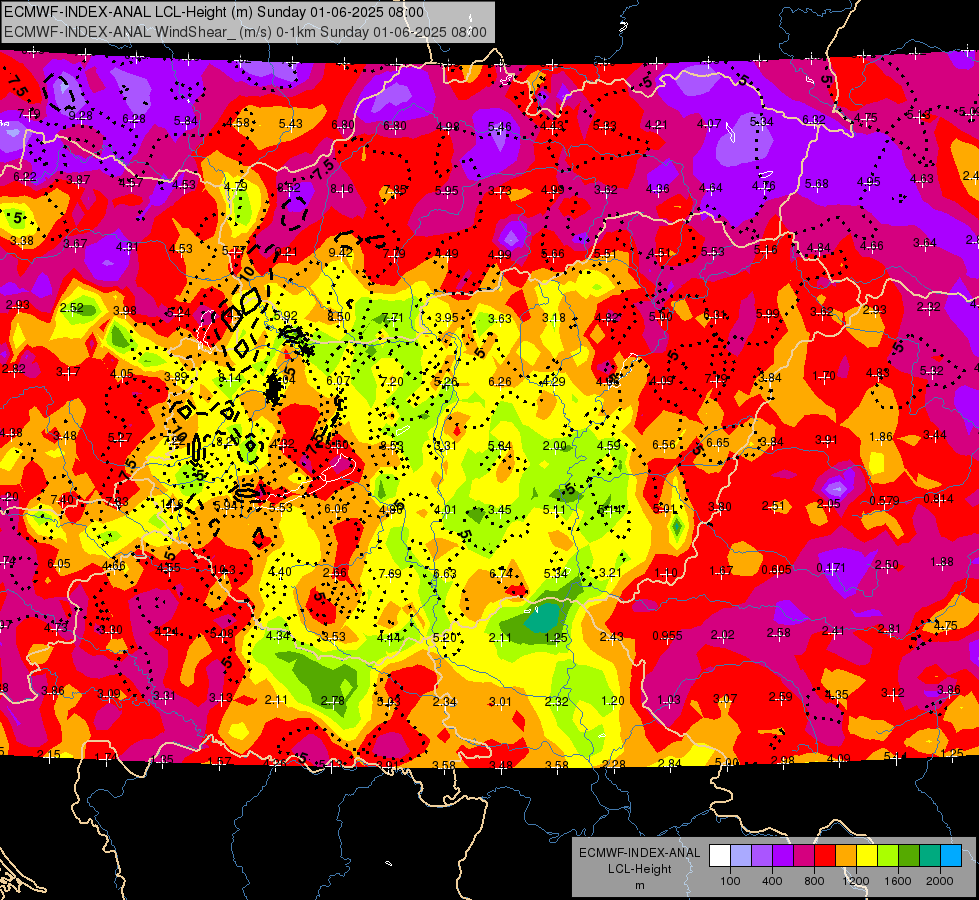This screenshot has height=900, width=979.
Task: Click the sky blue legend swatch
Action: click(x=951, y=856)
